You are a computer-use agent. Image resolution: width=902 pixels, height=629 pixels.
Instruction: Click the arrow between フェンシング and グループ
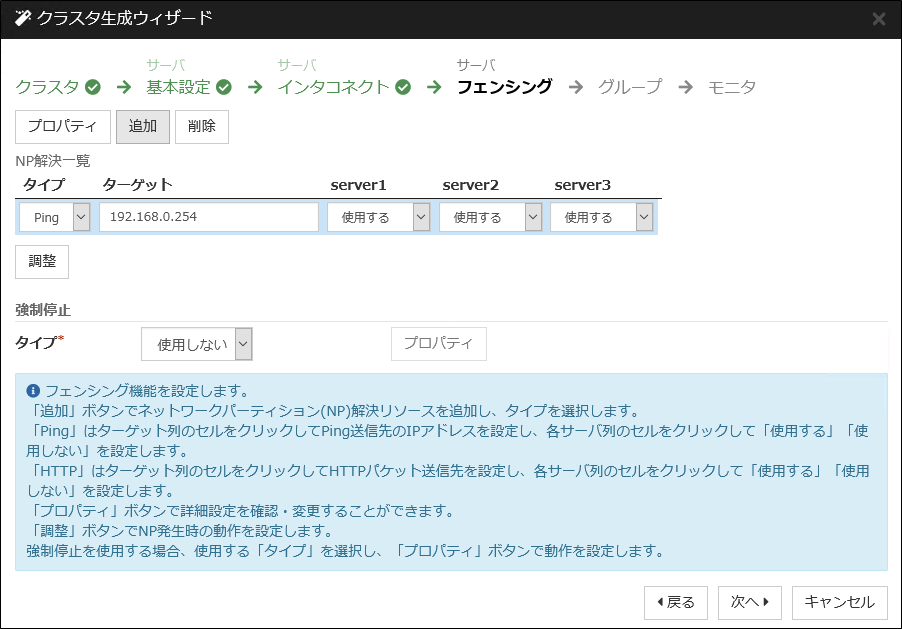click(x=575, y=87)
